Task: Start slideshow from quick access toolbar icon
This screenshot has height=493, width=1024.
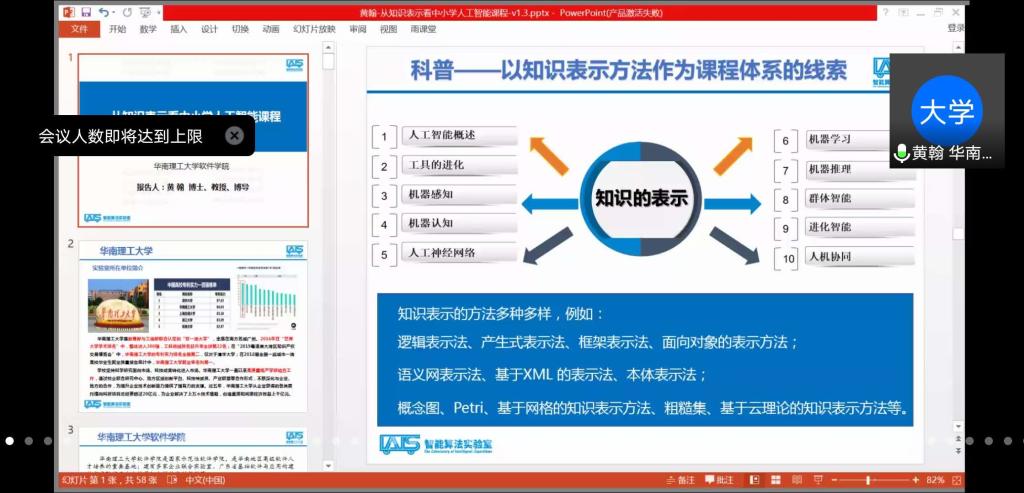Action: pos(149,12)
